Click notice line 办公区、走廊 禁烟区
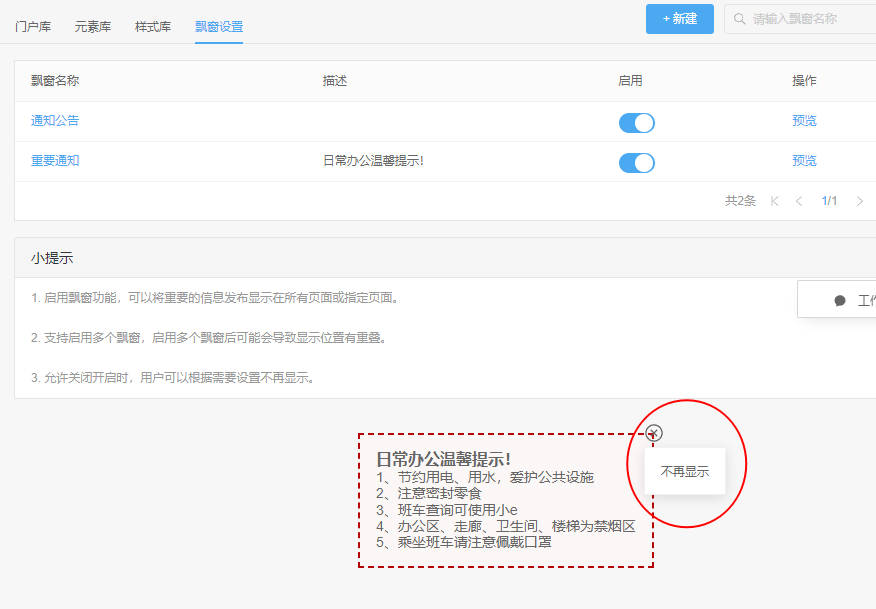876x609 pixels. [506, 526]
